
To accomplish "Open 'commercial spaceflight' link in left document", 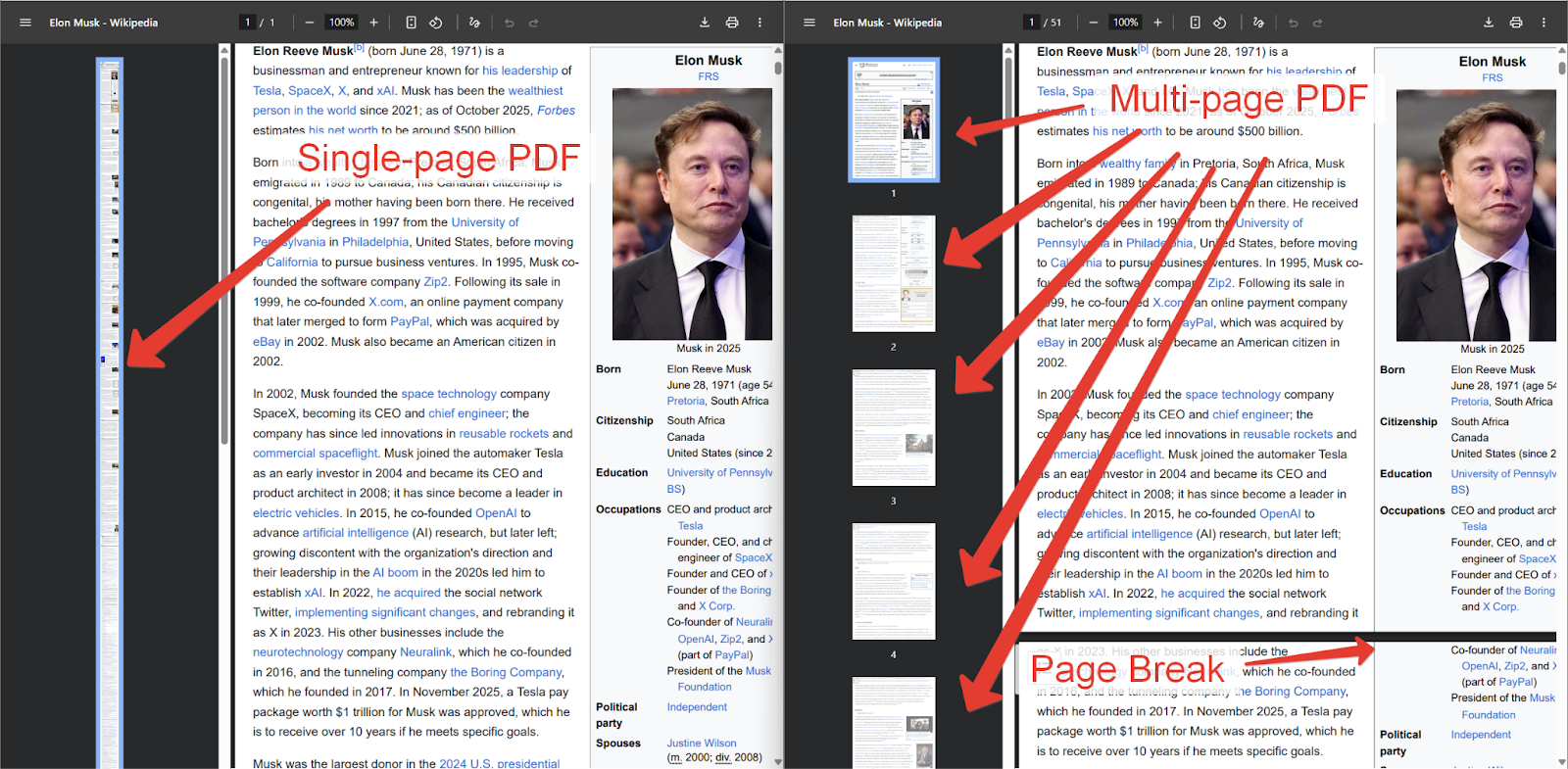I will click(315, 454).
